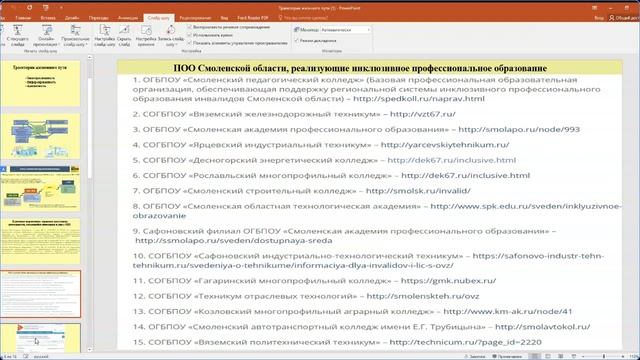Select second slide thumbnail with blue diagram
Screen dimensions: 640x360
(x=40, y=136)
